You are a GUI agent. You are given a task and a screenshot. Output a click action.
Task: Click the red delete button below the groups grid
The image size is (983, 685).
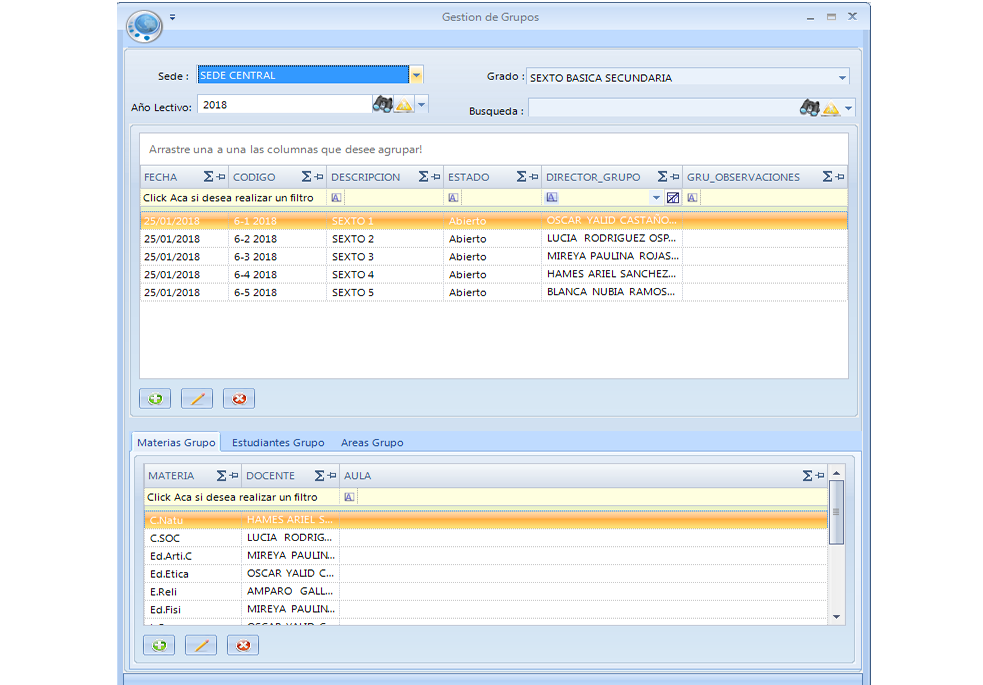pos(239,399)
